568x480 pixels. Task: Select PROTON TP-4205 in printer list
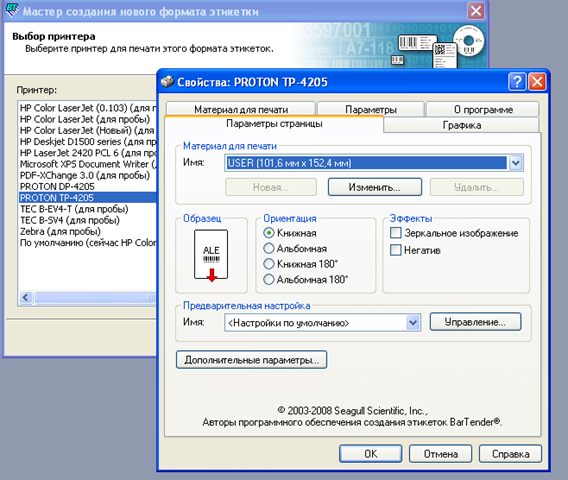coord(88,198)
